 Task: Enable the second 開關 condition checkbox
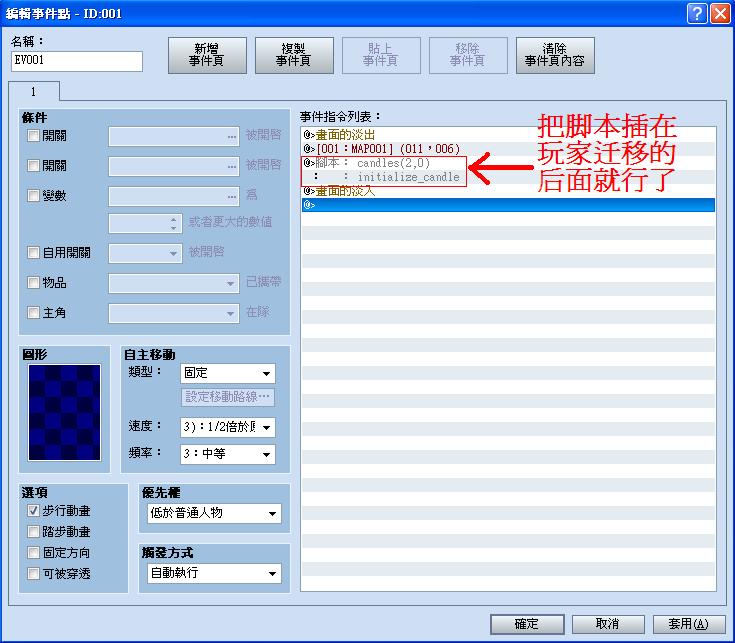pos(33,165)
